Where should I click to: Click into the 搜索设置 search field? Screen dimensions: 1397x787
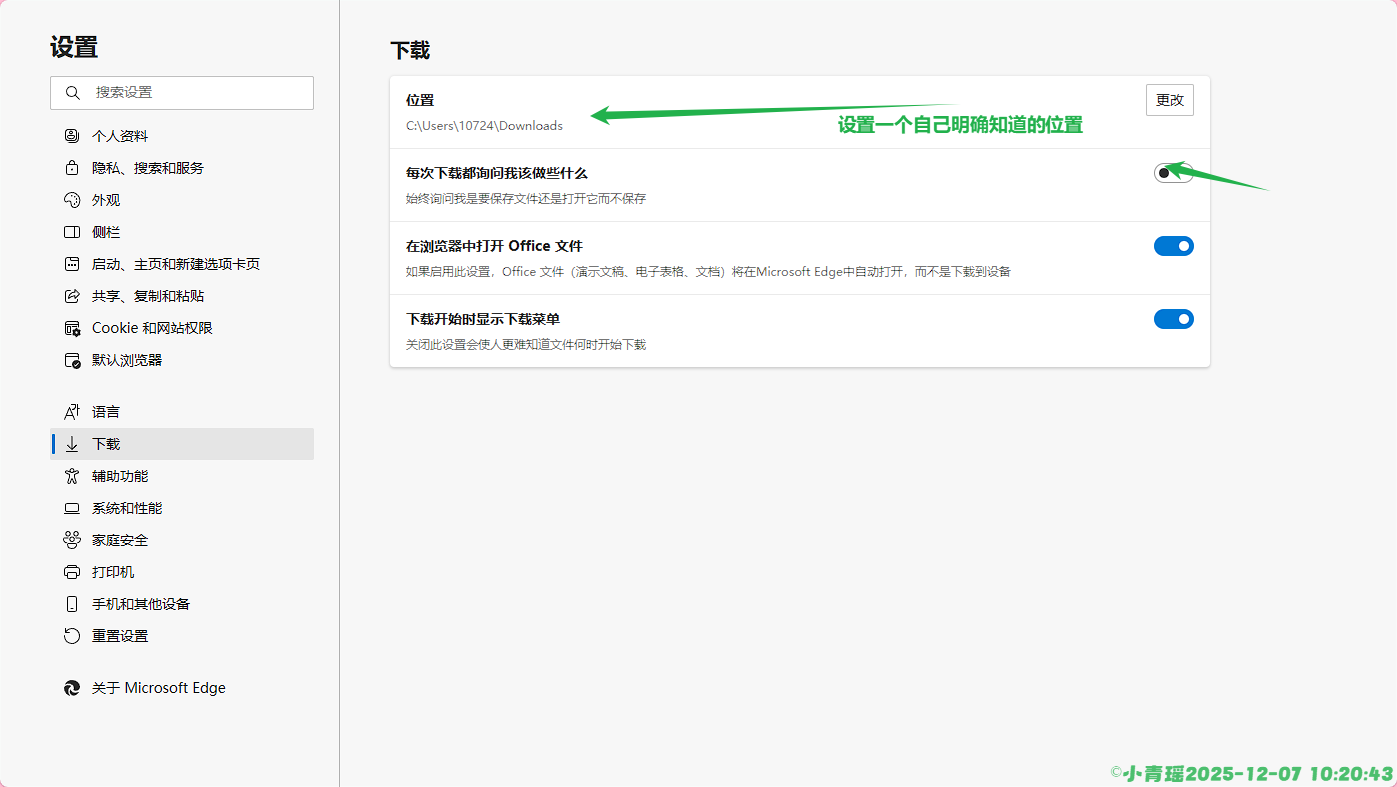[182, 92]
